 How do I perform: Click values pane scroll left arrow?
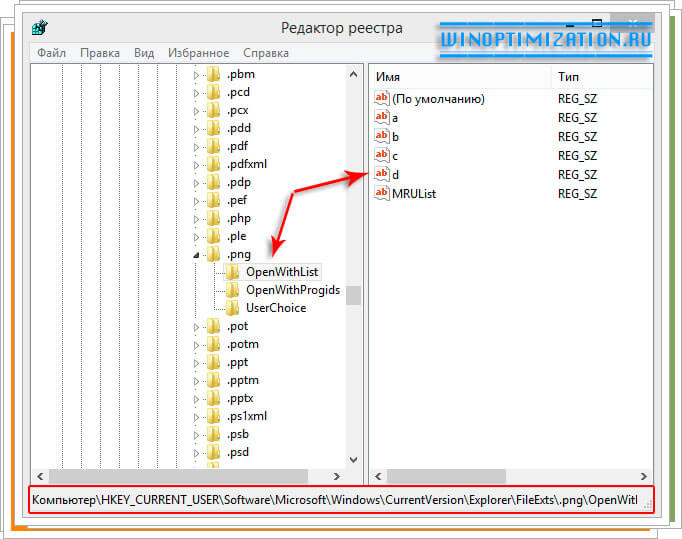tap(378, 476)
